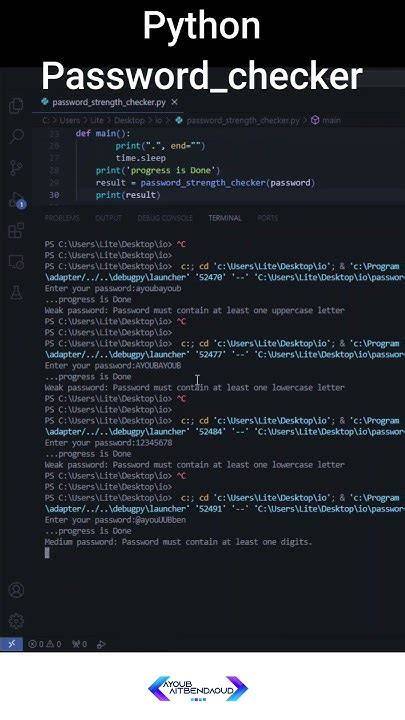Click the forwarded ports indicator in status bar
This screenshot has height=720, width=405.
79,644
